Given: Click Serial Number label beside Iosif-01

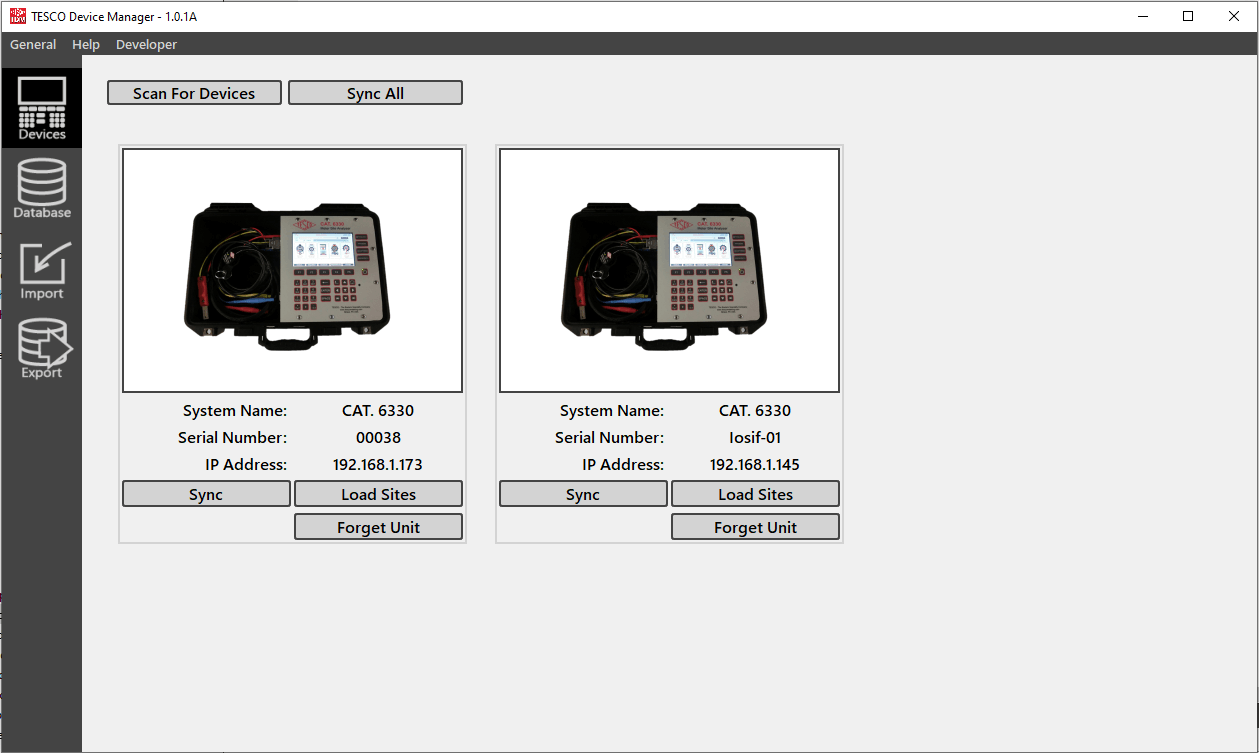Looking at the screenshot, I should point(609,437).
